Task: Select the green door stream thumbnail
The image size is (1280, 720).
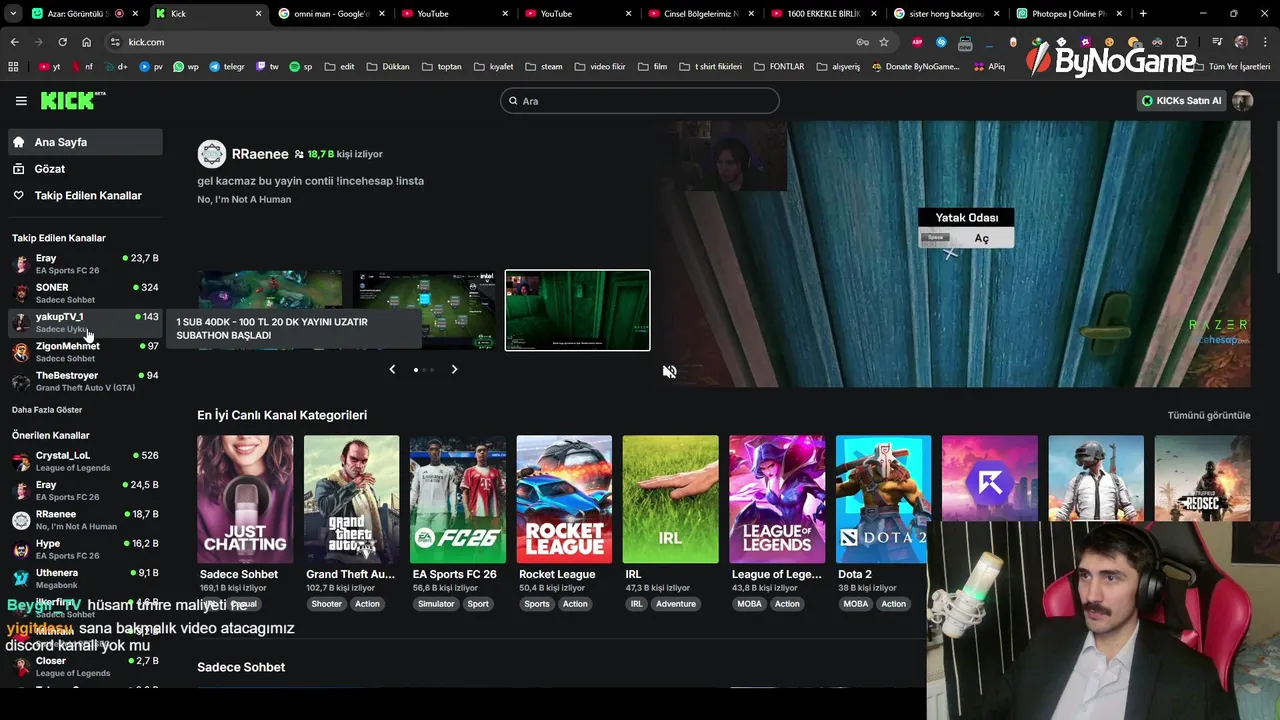Action: [x=577, y=310]
